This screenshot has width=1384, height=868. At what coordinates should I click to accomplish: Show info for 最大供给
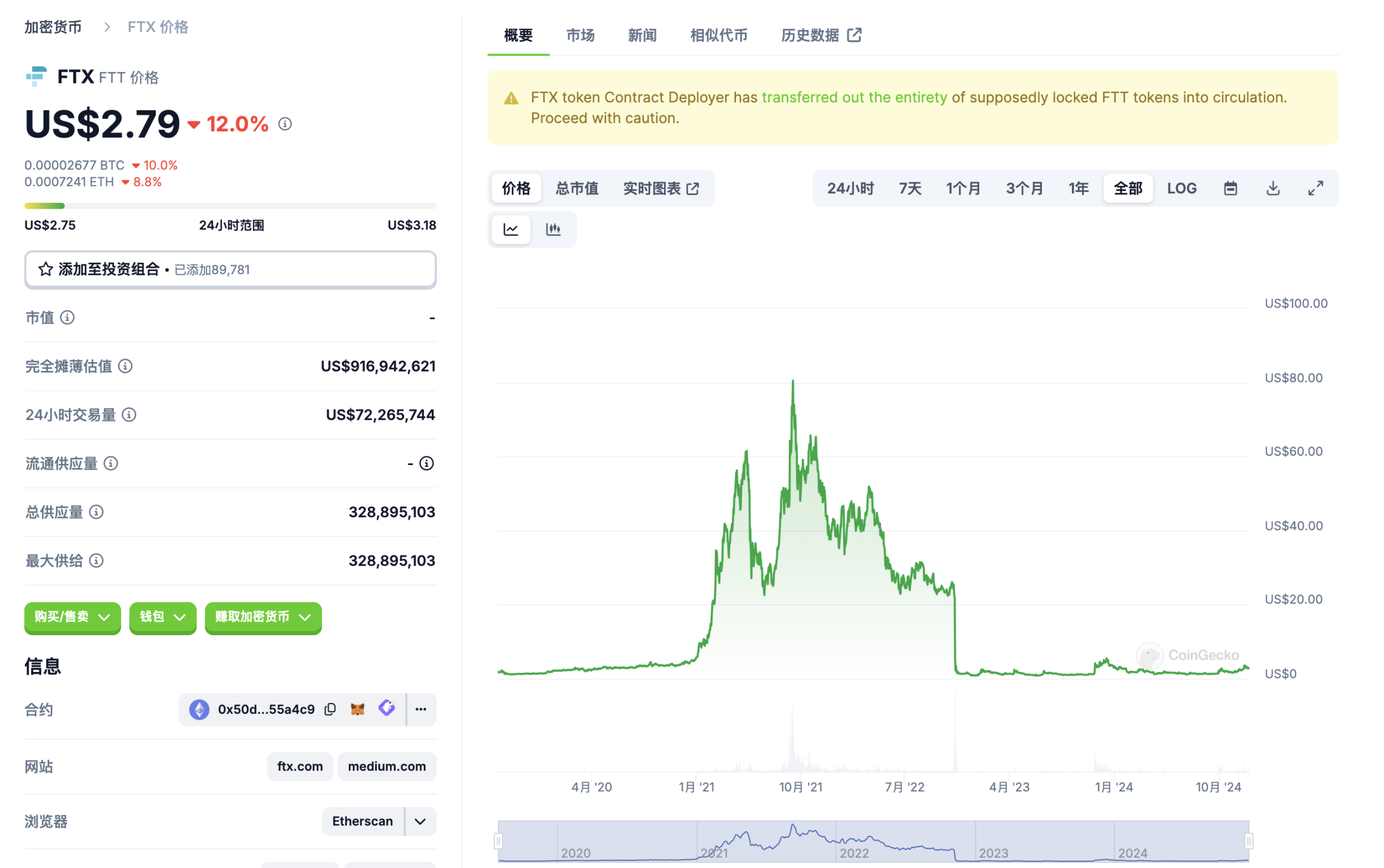tap(97, 560)
